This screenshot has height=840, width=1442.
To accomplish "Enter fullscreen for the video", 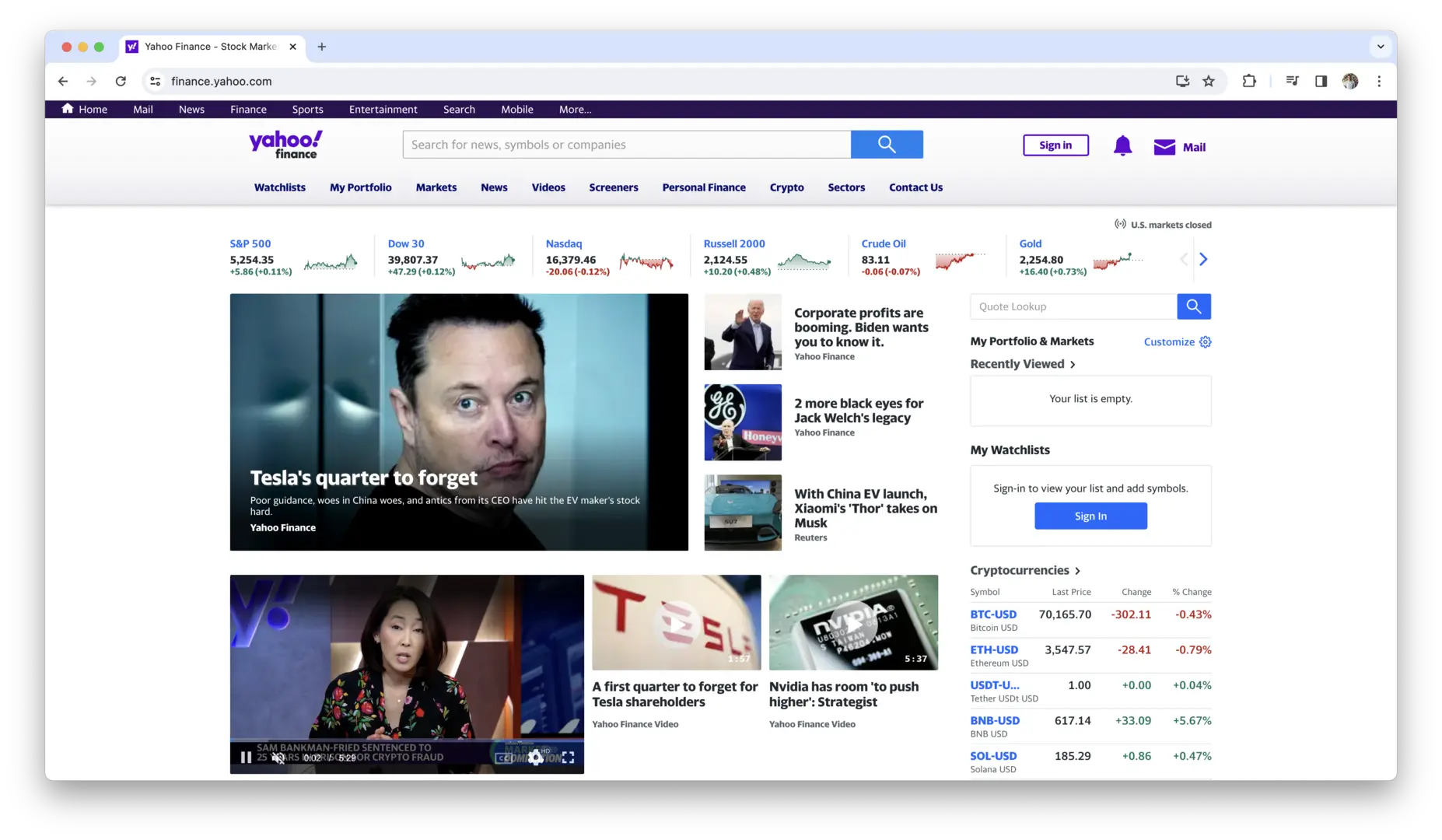I will [x=569, y=758].
